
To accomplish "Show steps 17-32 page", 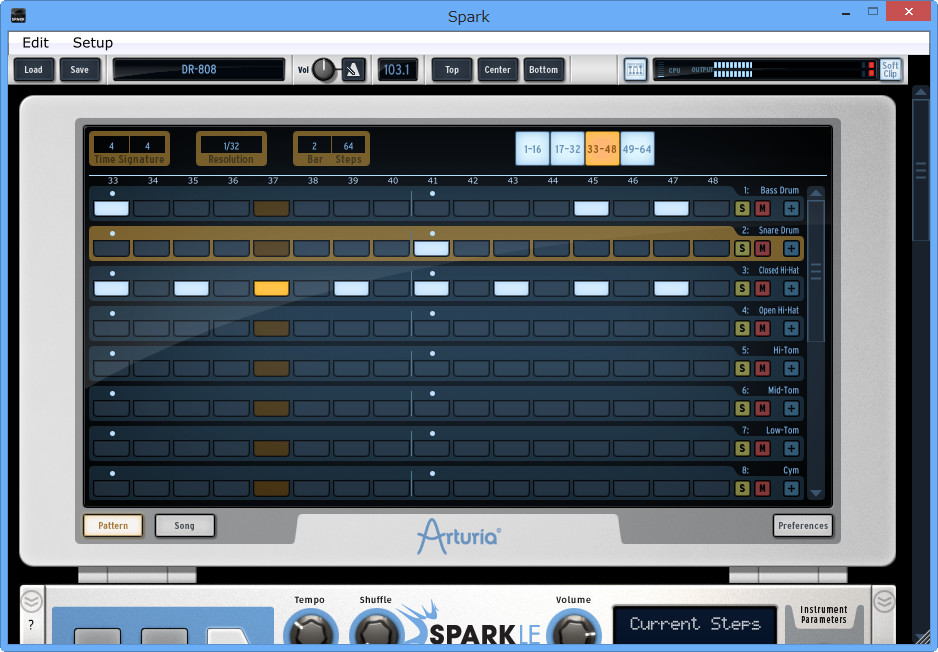I will tap(567, 149).
